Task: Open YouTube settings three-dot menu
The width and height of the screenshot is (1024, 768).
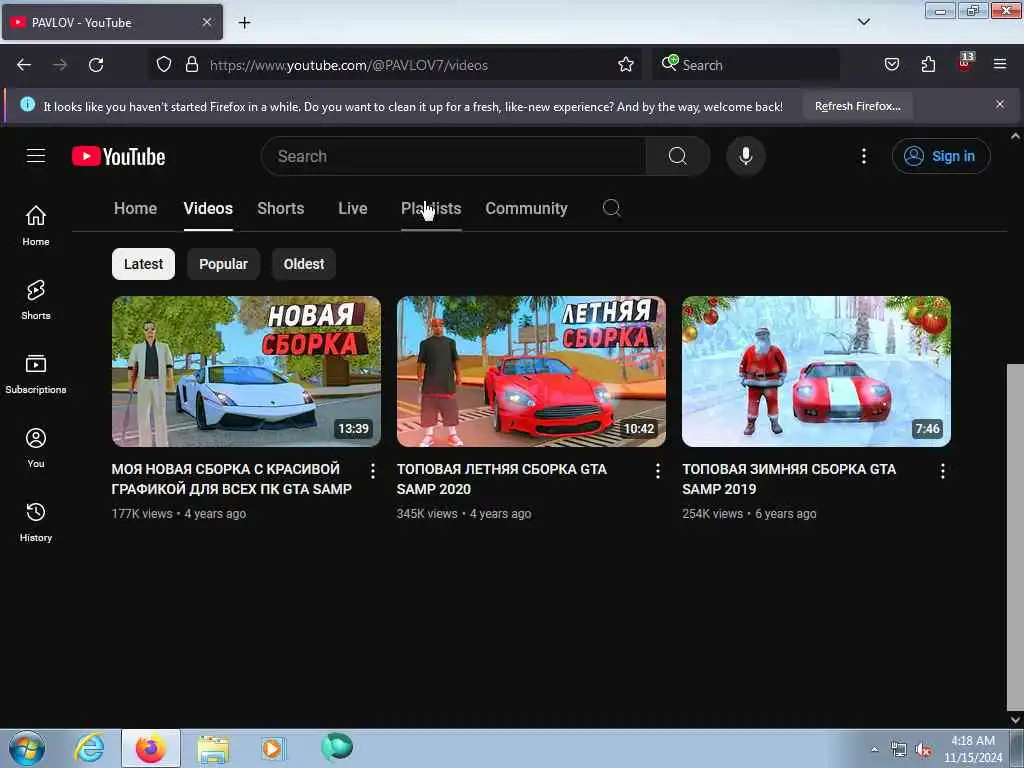Action: tap(863, 156)
